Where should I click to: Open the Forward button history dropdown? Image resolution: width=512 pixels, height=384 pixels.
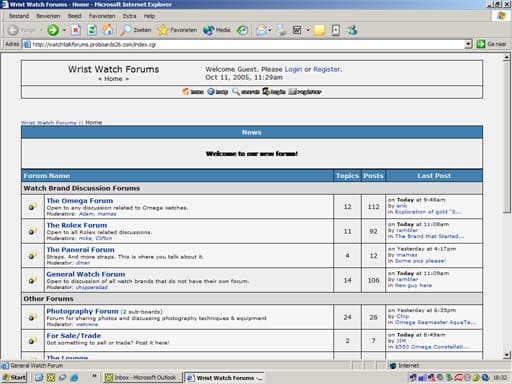(x=64, y=30)
